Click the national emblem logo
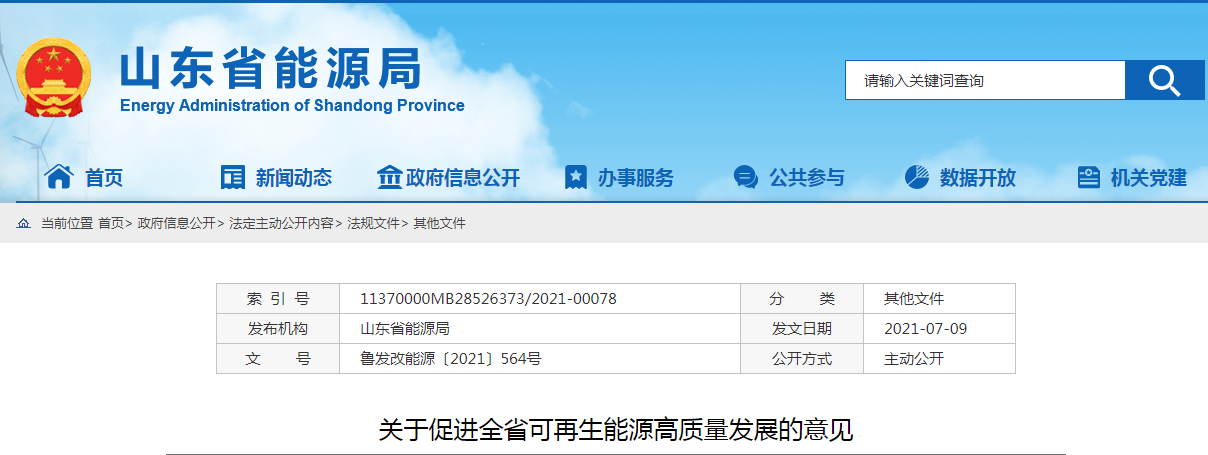Image resolution: width=1208 pixels, height=455 pixels. [54, 78]
